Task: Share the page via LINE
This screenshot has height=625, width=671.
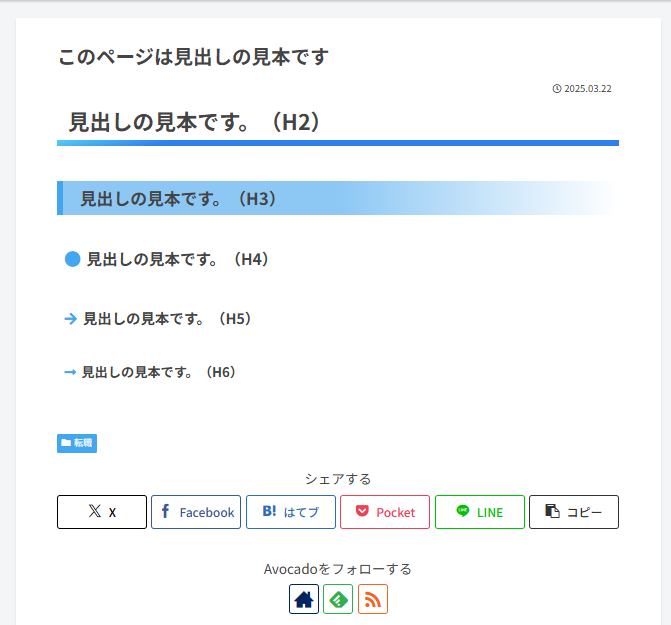Action: [479, 512]
